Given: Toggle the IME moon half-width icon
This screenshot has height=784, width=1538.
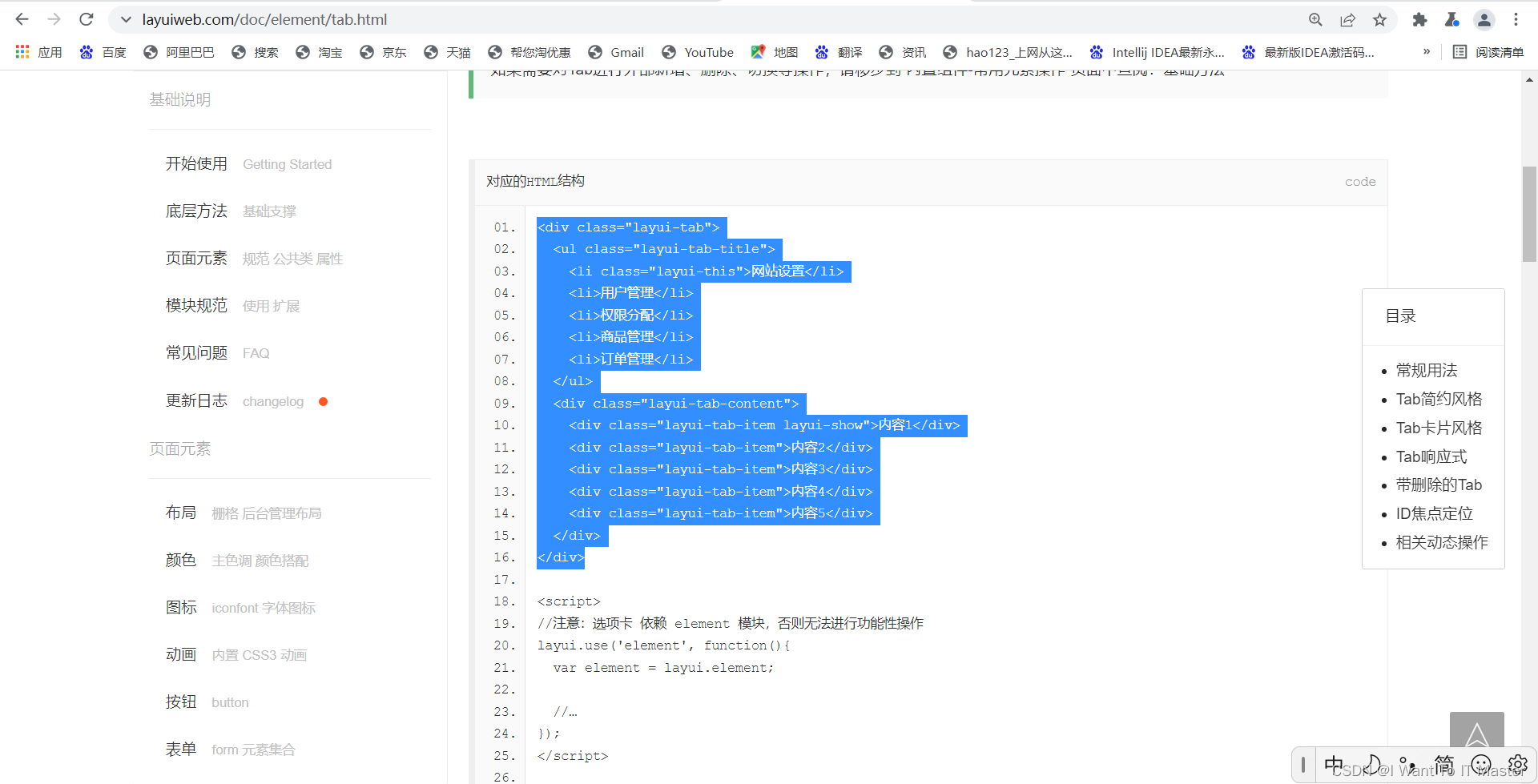Looking at the screenshot, I should coord(1372,765).
